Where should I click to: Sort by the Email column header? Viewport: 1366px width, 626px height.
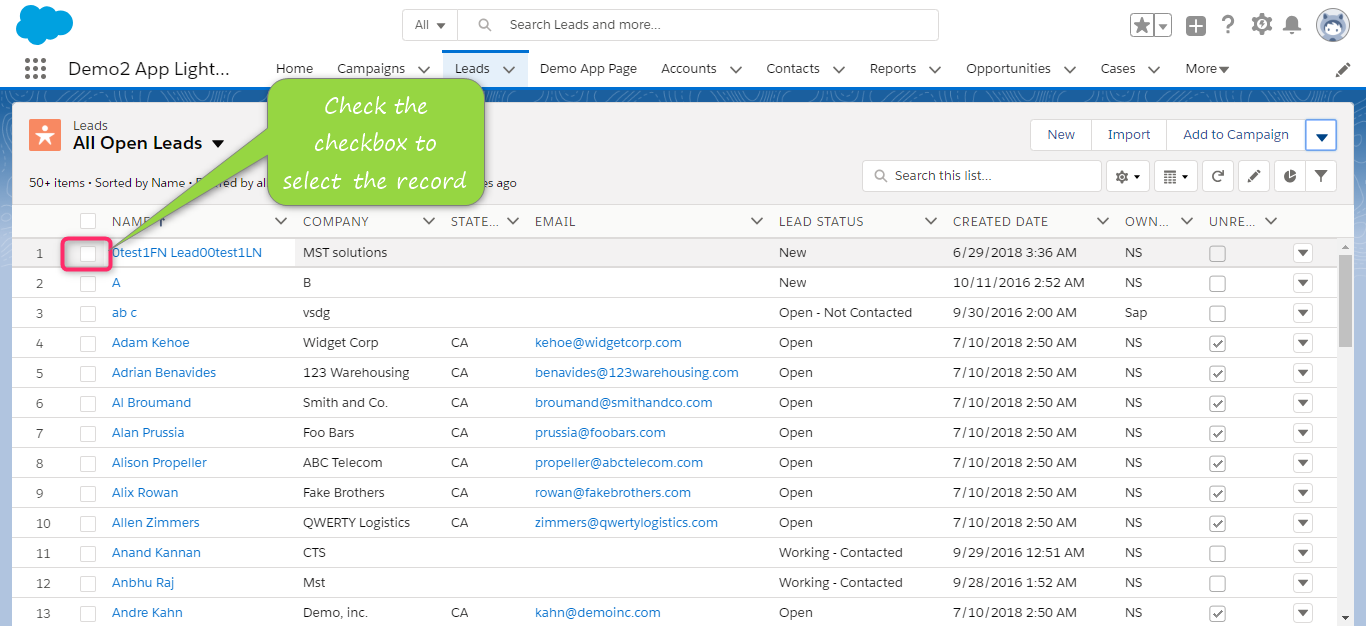pyautogui.click(x=555, y=221)
